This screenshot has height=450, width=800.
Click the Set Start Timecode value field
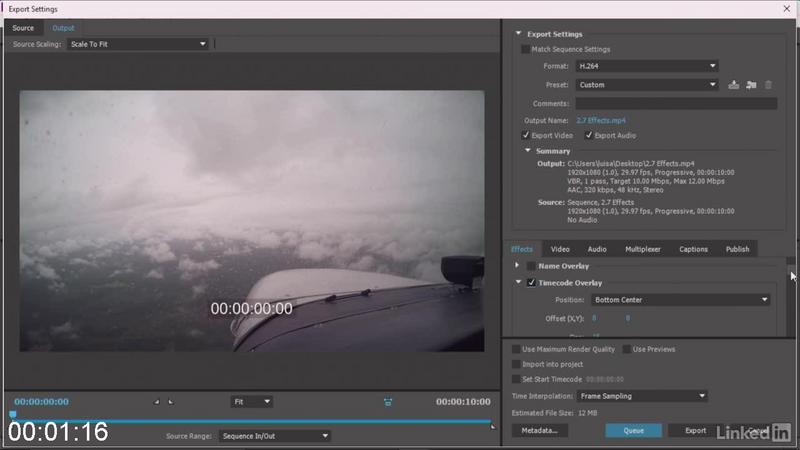[605, 379]
